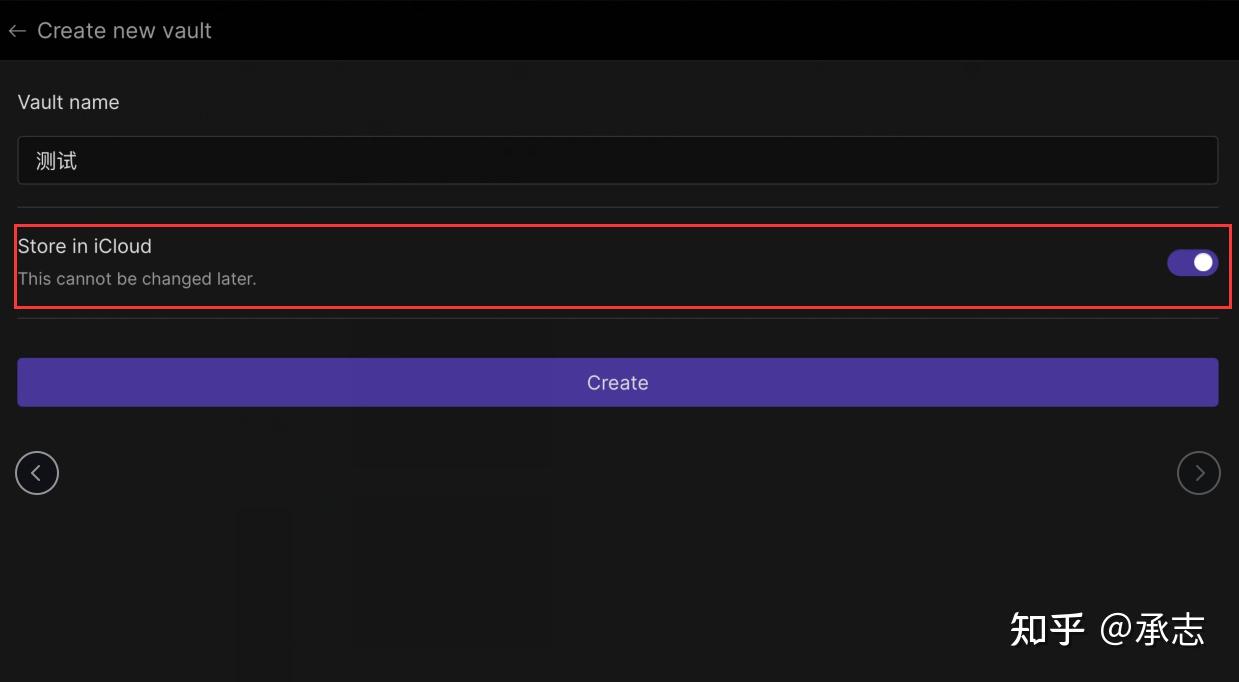Screen dimensions: 1239x682
Task: Select the left navigation chevron icon
Action: click(x=37, y=472)
